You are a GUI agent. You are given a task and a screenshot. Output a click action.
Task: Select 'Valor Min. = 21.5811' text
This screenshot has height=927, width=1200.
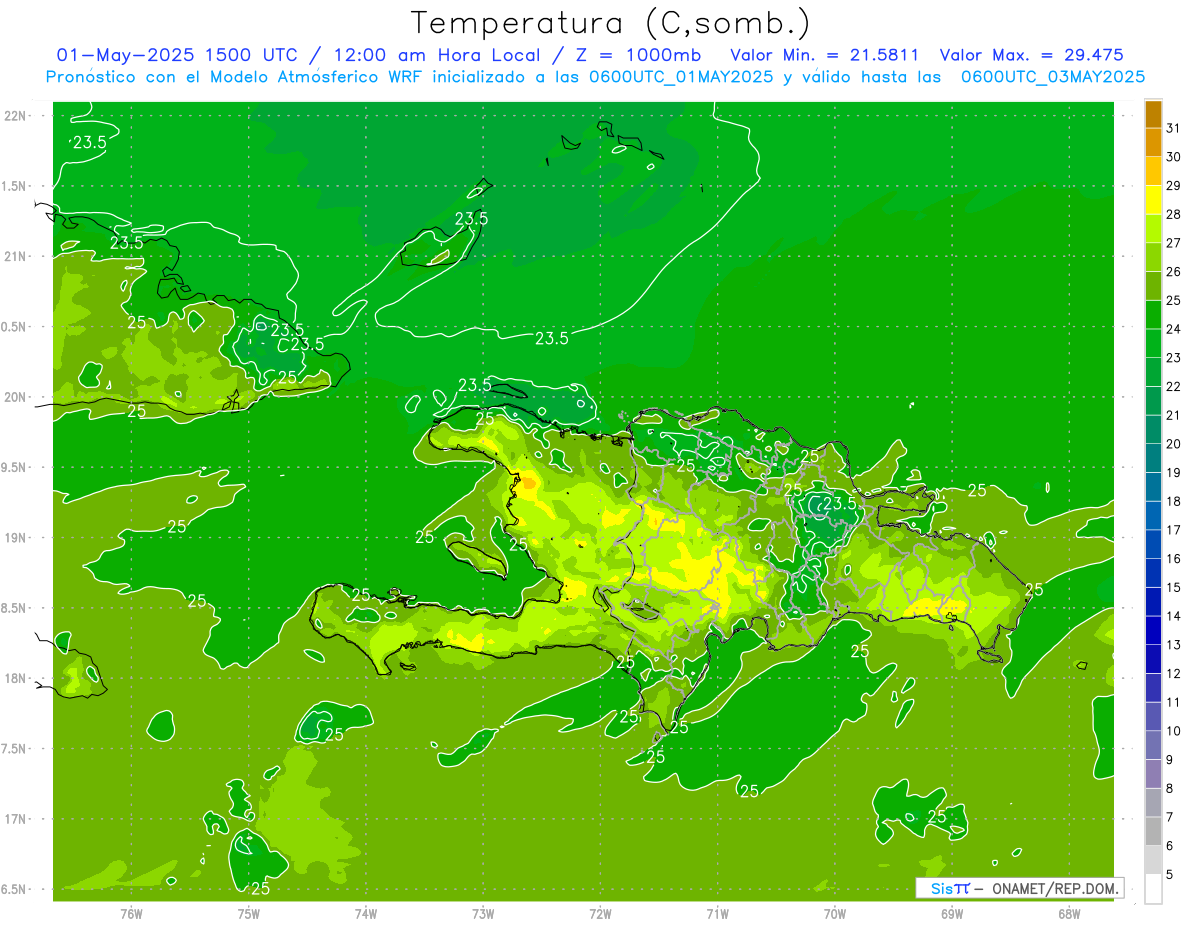(825, 55)
